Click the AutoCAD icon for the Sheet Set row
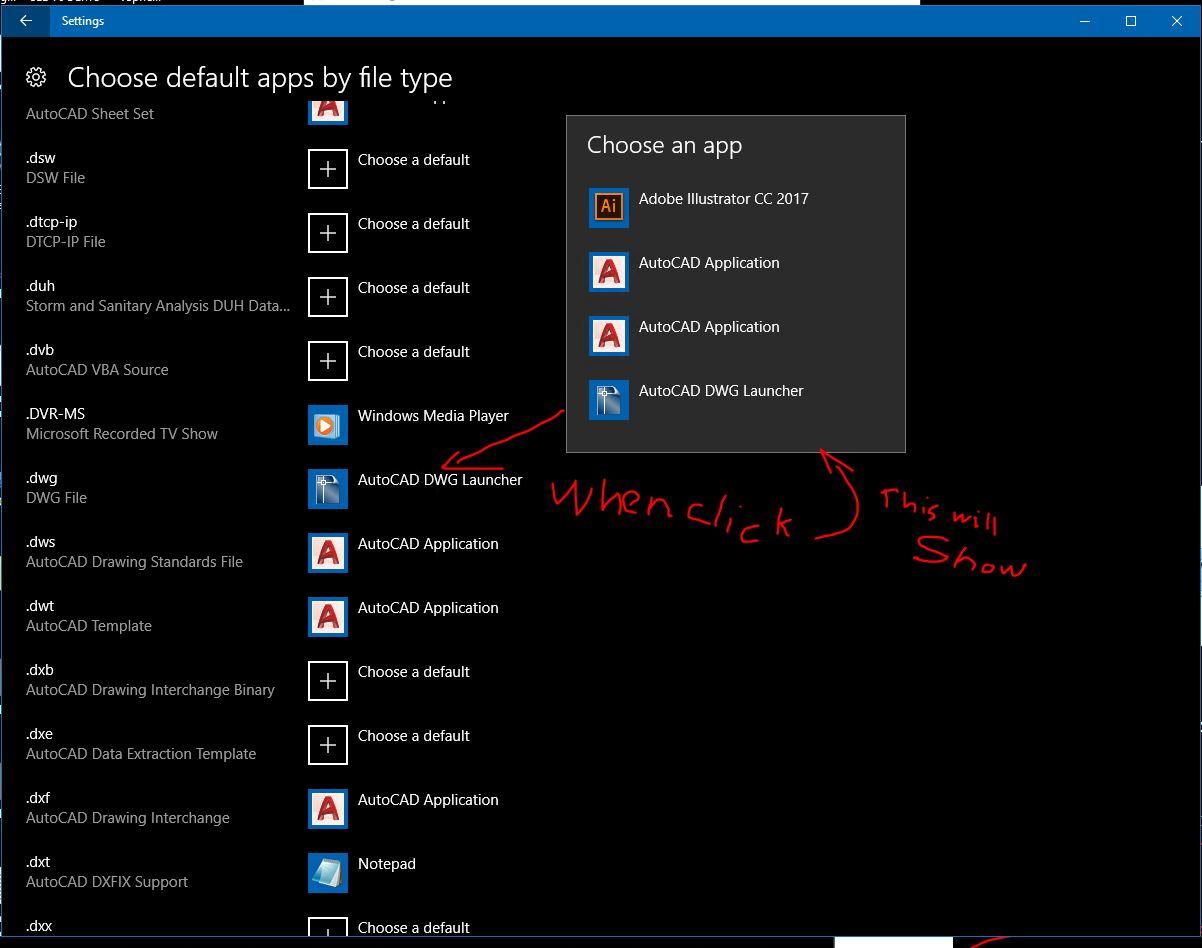 click(x=328, y=112)
